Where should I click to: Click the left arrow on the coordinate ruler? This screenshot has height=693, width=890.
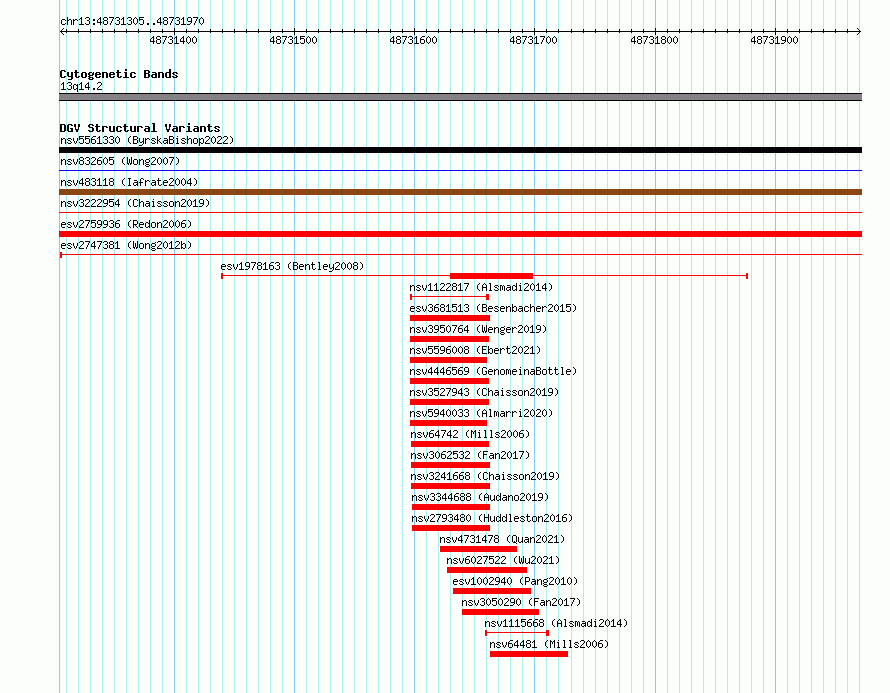point(62,32)
